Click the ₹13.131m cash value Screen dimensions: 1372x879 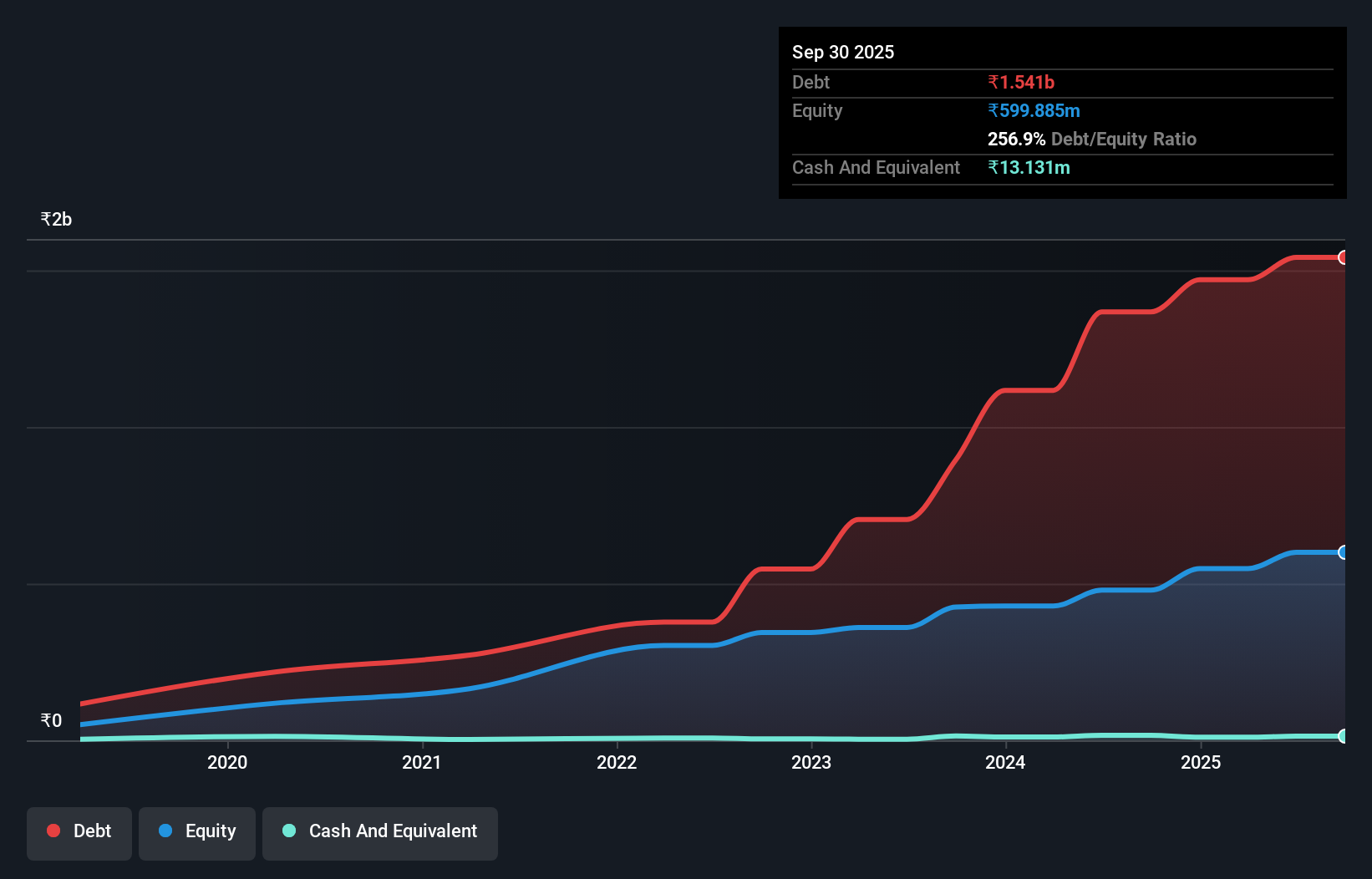pyautogui.click(x=1029, y=167)
